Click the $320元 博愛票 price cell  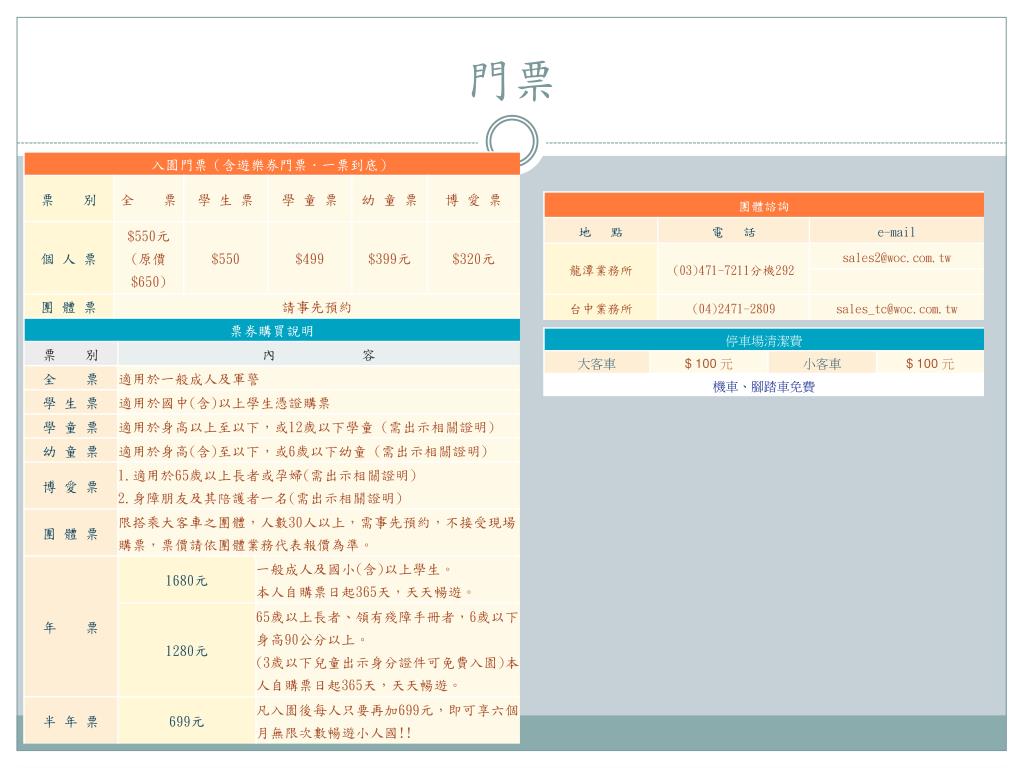(473, 259)
